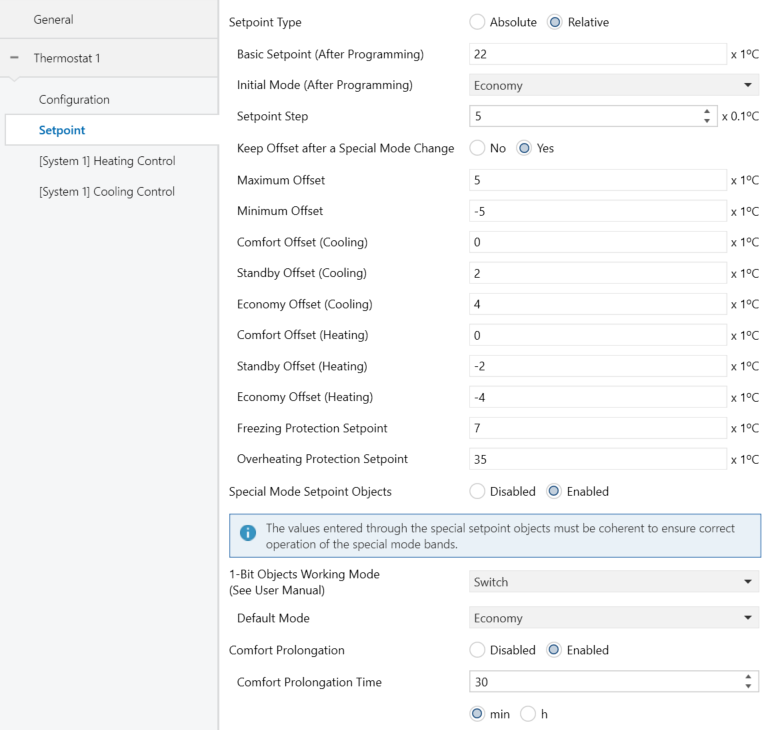Image resolution: width=775 pixels, height=730 pixels.
Task: Disable Comfort Prolongation
Action: 477,650
